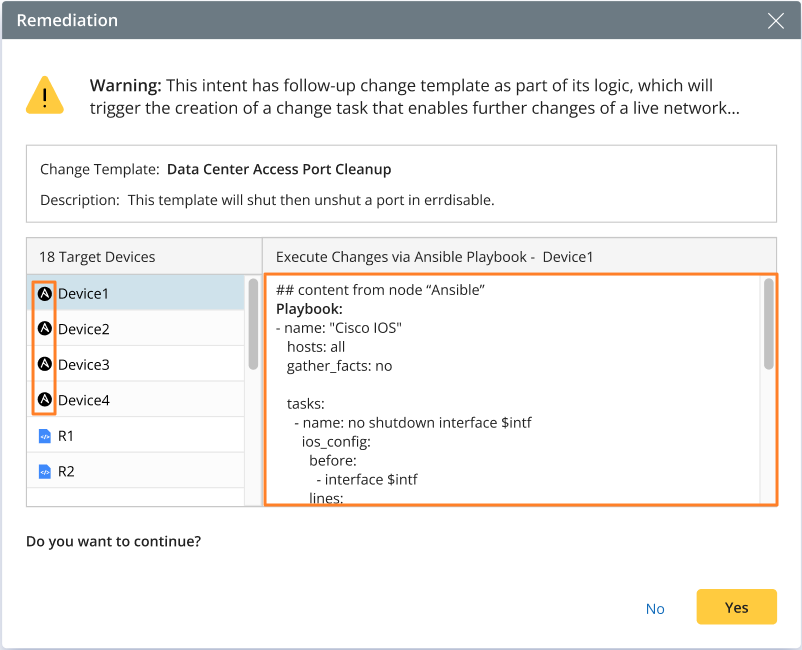
Task: Click the Ansible icon beside Device4
Action: click(x=44, y=400)
